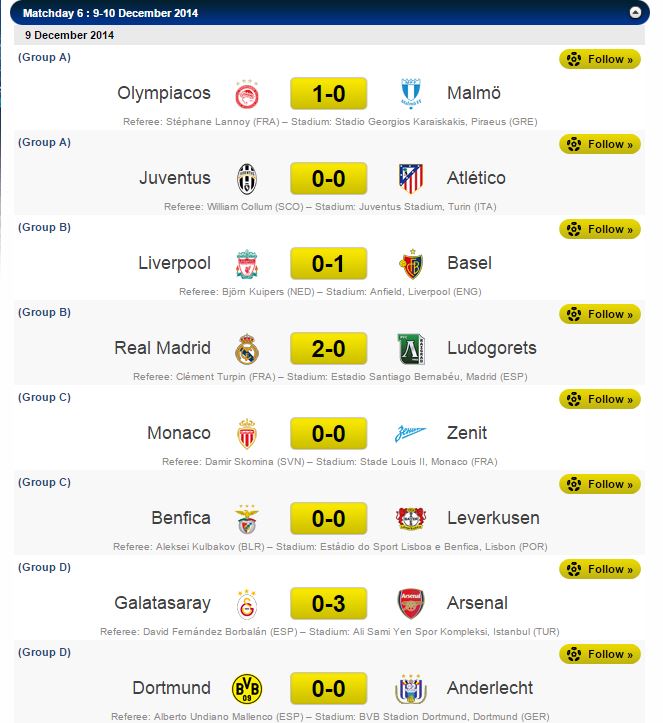Open the Real Madrid club crest
This screenshot has height=723, width=663.
click(x=247, y=349)
